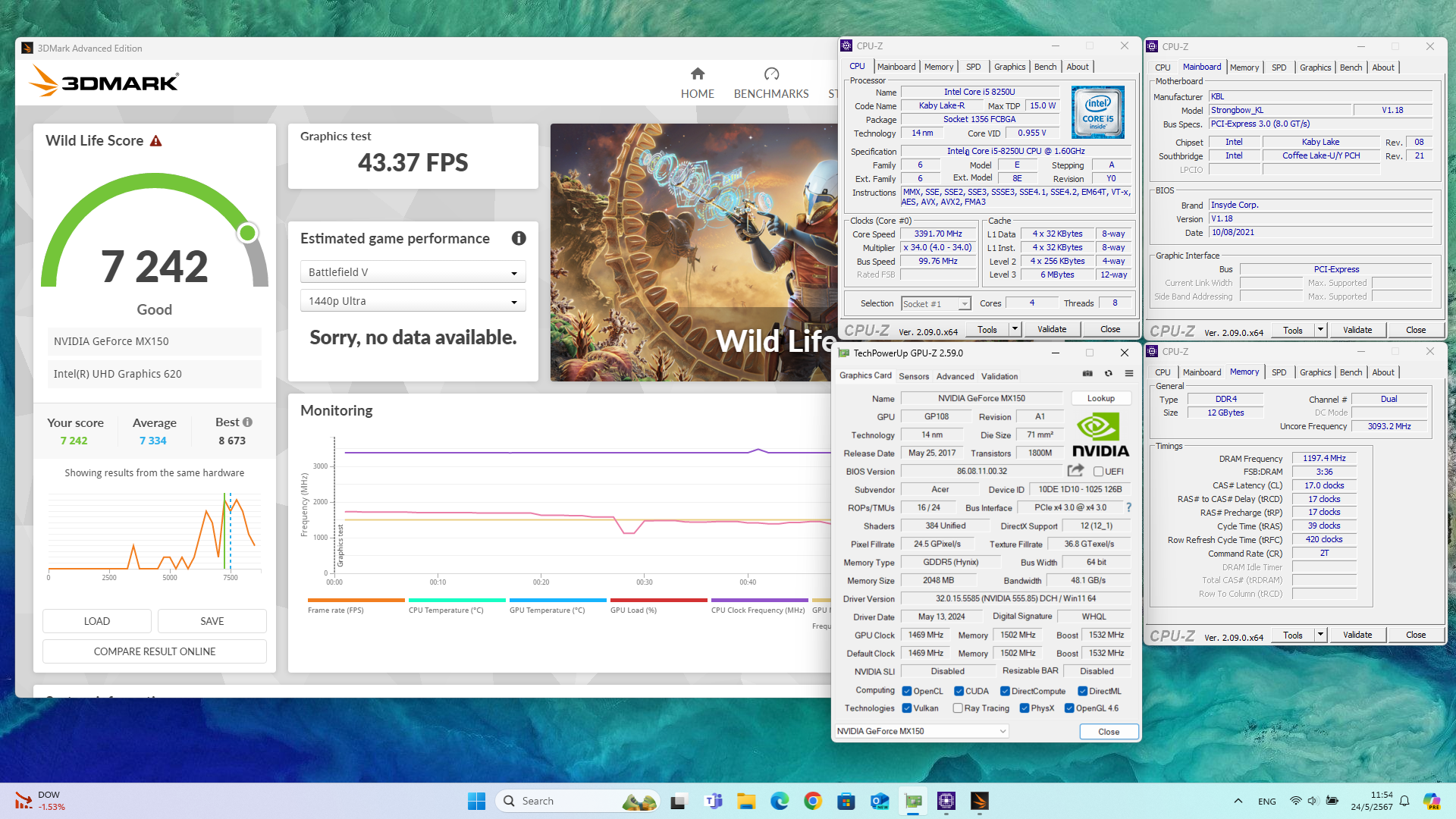
Task: Toggle the DirectCompute checkbox in GPU-Z
Action: (x=1005, y=691)
